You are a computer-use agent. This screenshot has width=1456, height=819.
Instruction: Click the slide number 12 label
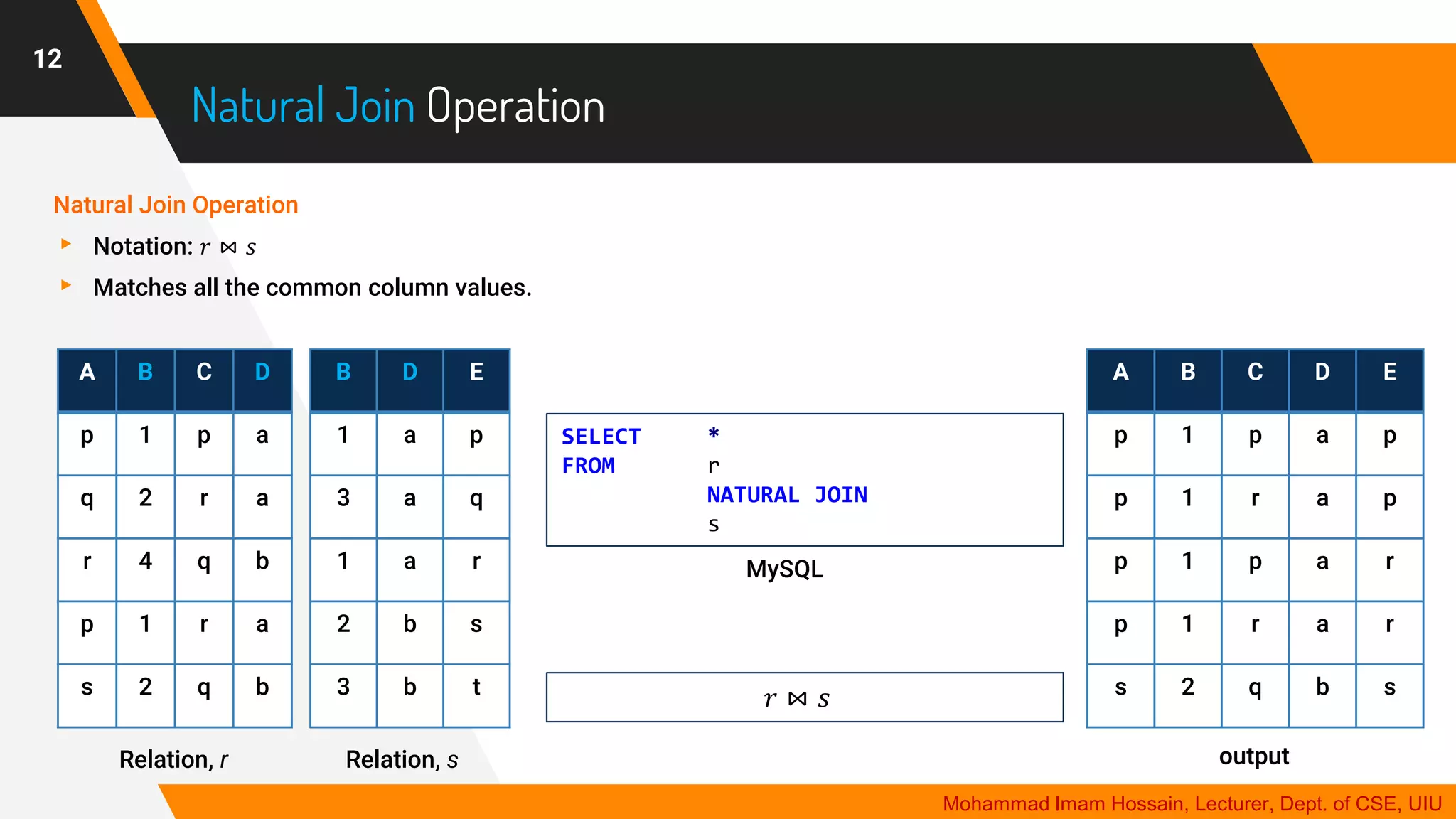[x=48, y=59]
